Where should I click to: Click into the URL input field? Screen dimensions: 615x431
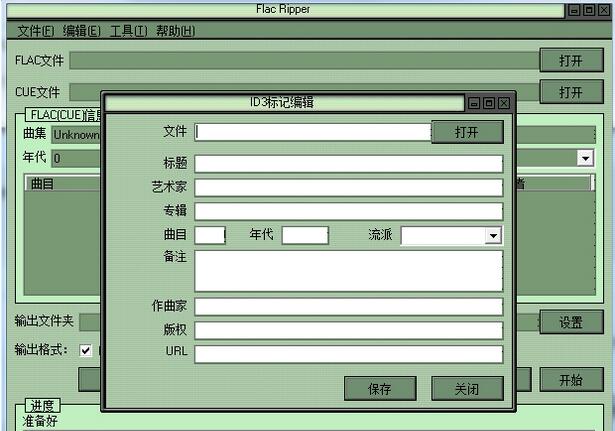click(x=349, y=354)
